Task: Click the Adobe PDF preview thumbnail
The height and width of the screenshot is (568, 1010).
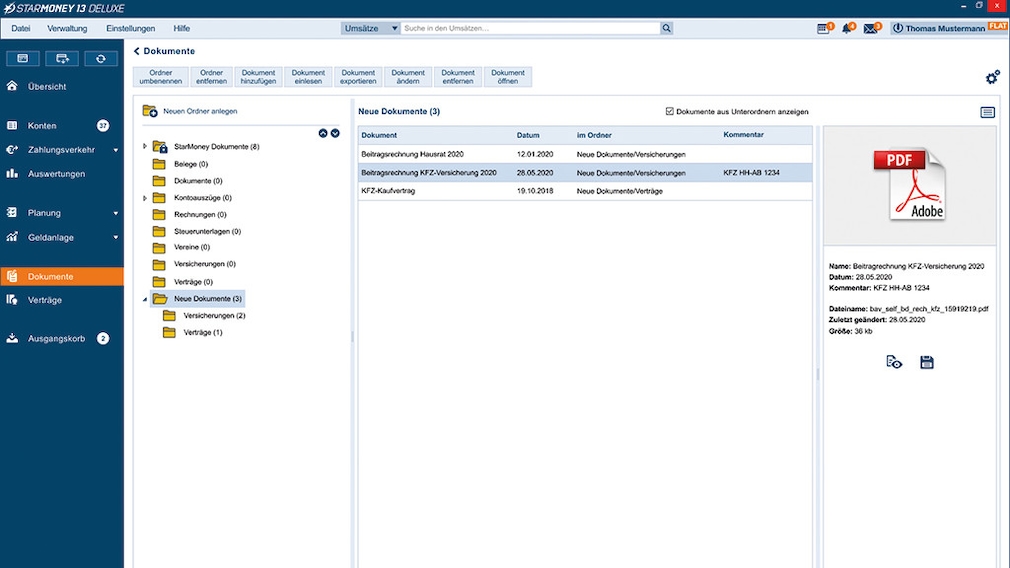Action: (x=908, y=185)
